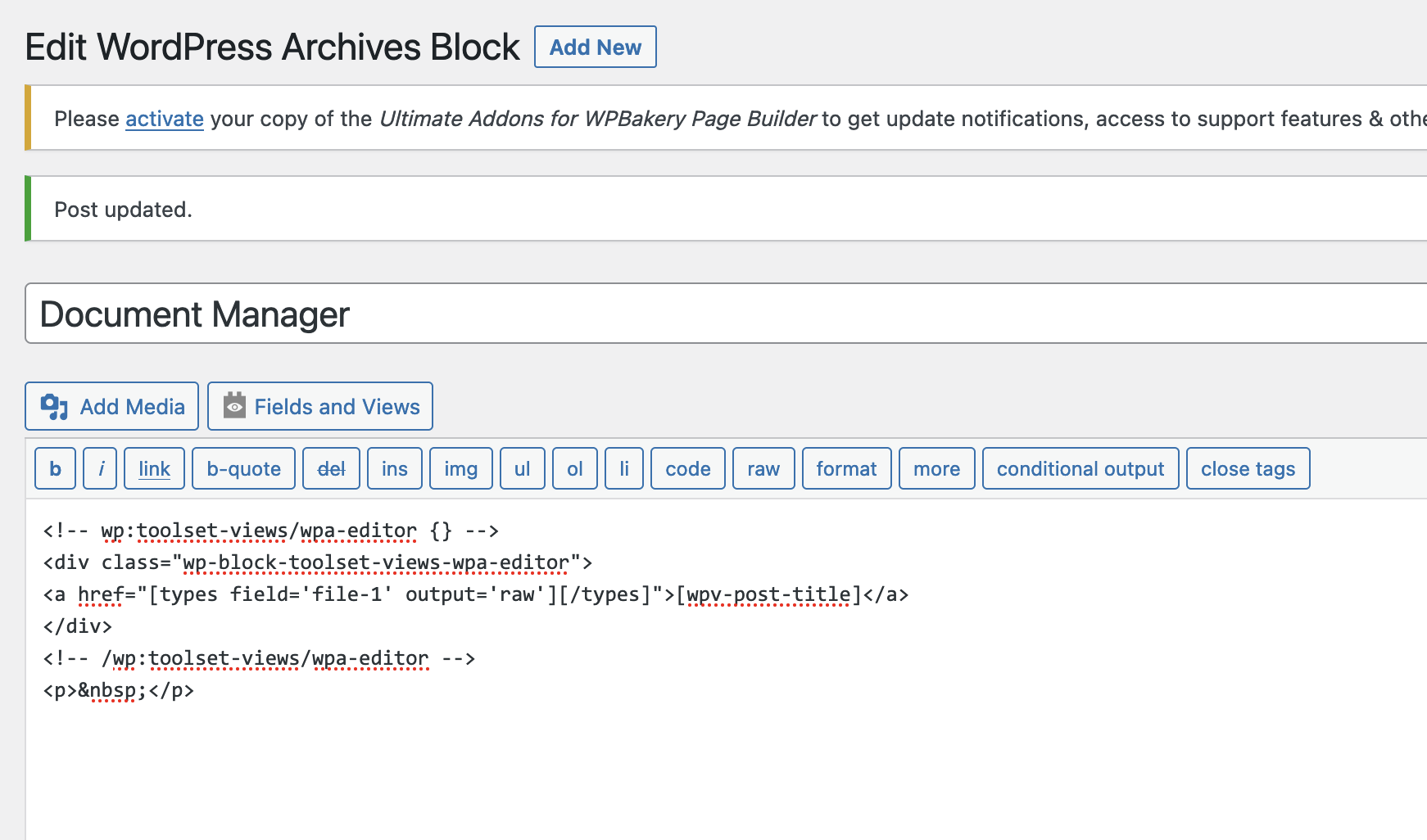Follow the activate link in notice
1427x840 pixels.
pyautogui.click(x=165, y=119)
